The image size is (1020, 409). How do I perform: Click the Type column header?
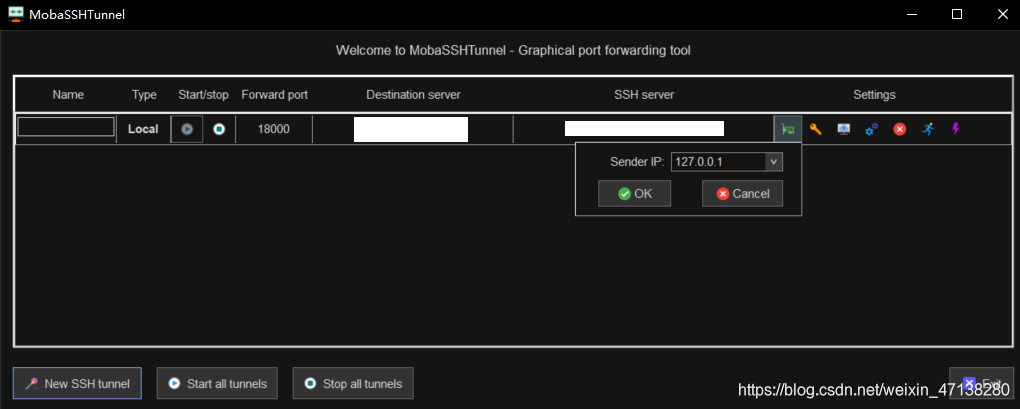click(144, 95)
